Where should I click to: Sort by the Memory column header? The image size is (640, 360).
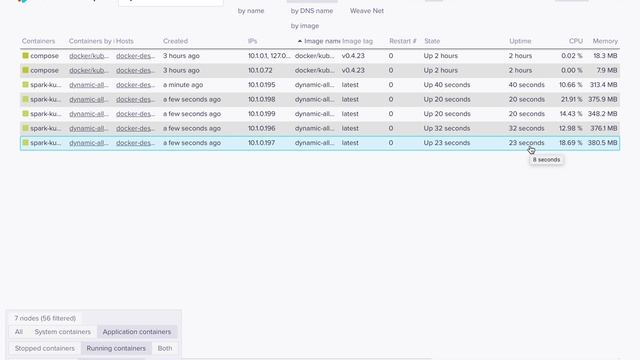pos(605,41)
